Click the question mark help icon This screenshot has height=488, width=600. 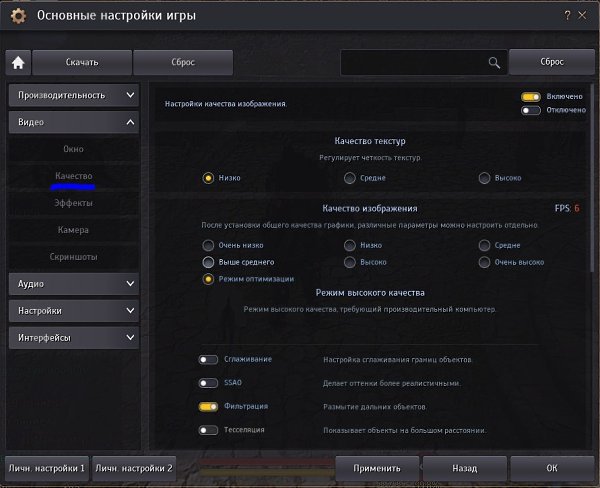pos(569,16)
